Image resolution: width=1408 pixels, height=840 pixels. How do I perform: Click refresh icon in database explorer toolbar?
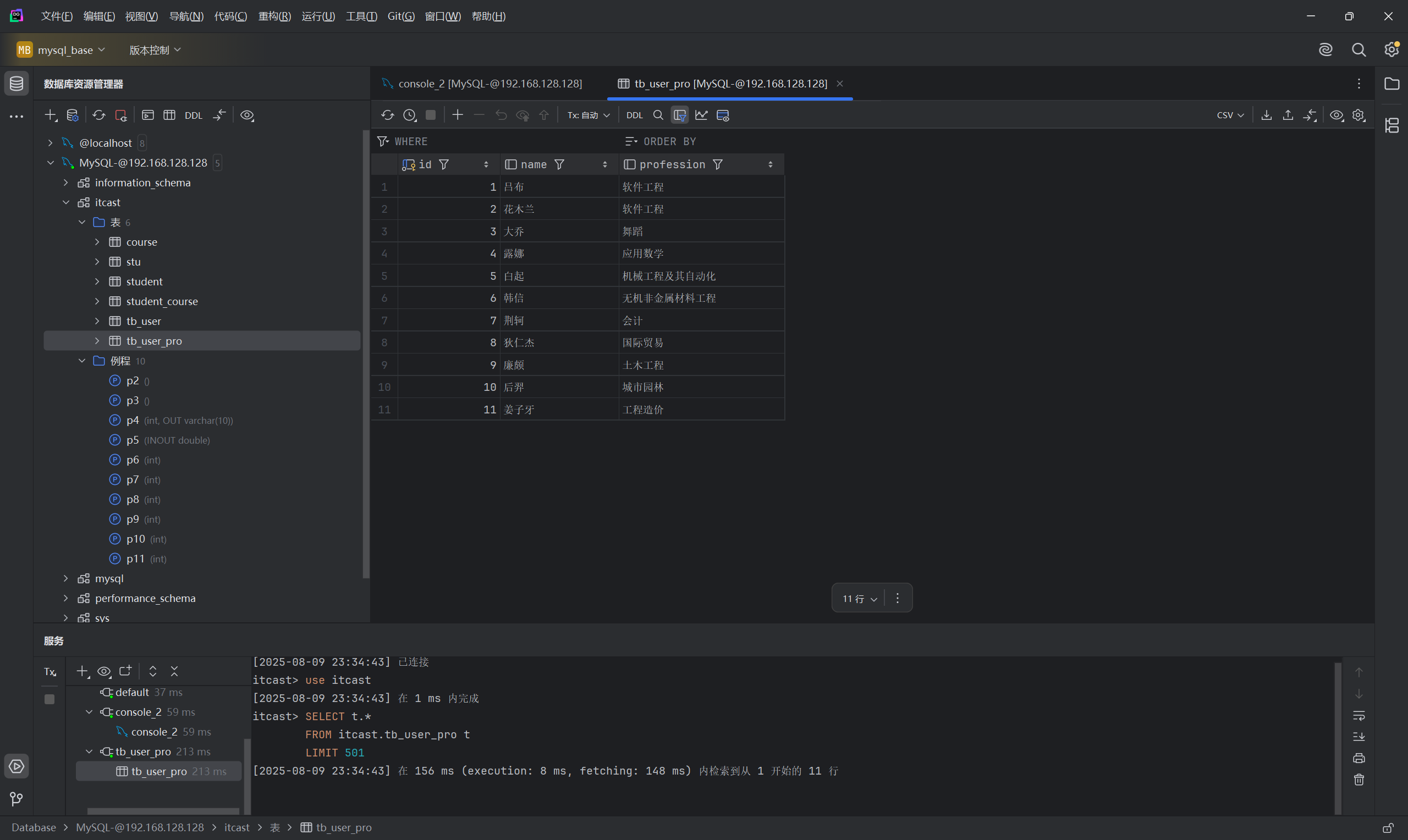click(x=98, y=115)
